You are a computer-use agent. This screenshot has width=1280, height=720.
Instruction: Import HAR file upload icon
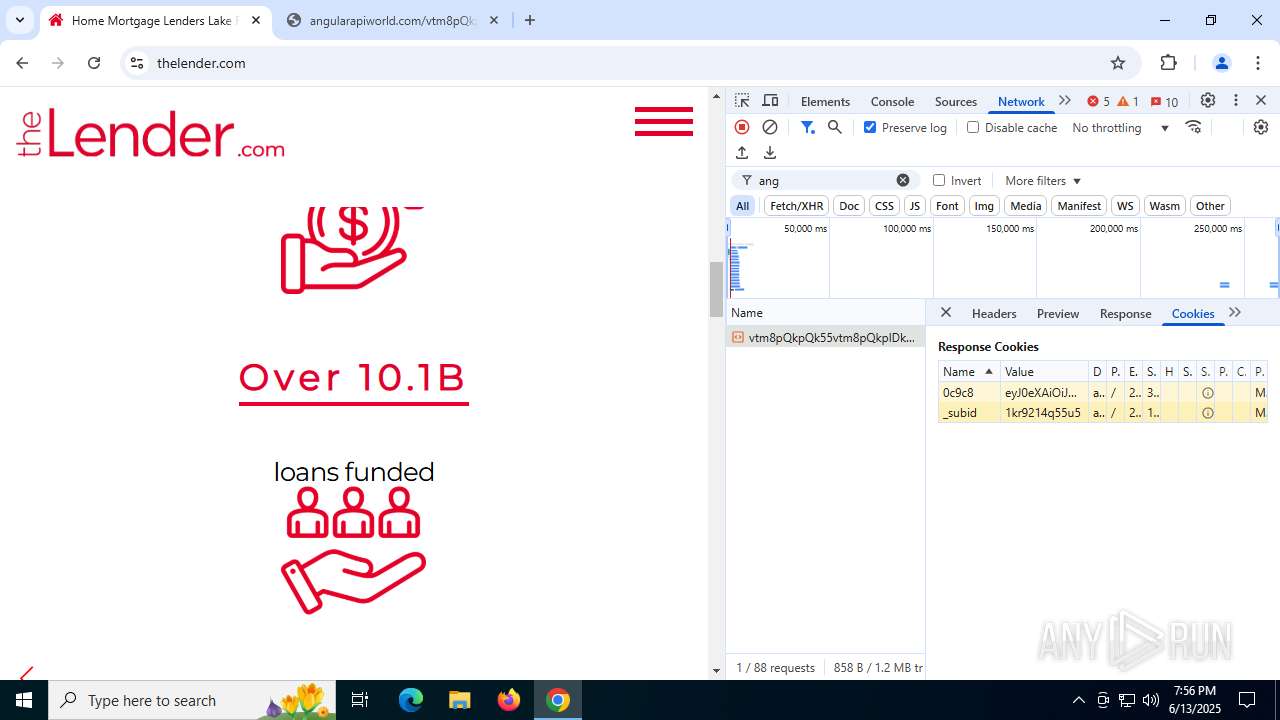[742, 153]
